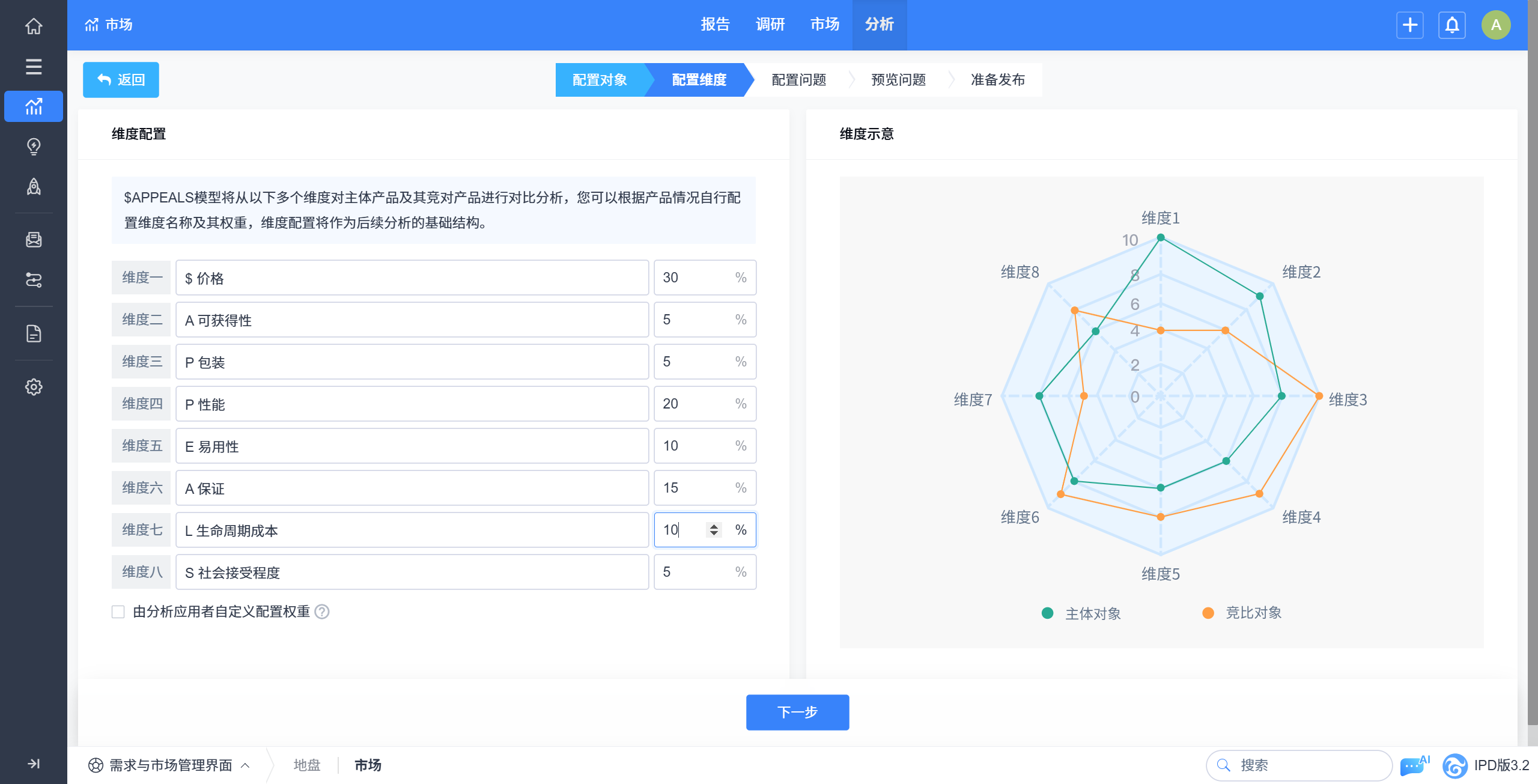Open the settings gear sidebar icon
This screenshot has width=1538, height=784.
click(x=34, y=387)
